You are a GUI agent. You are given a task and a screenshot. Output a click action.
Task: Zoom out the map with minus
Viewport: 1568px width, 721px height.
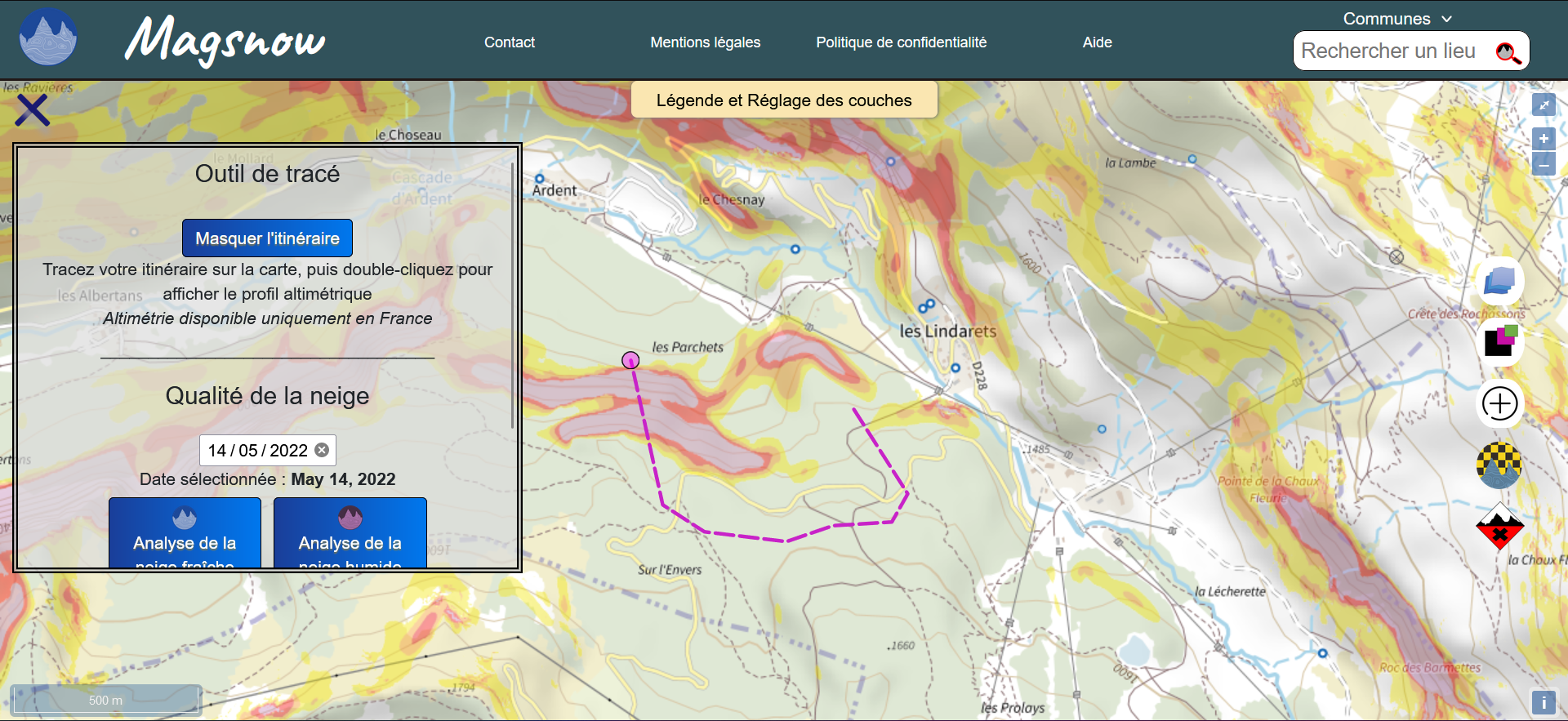(1543, 164)
